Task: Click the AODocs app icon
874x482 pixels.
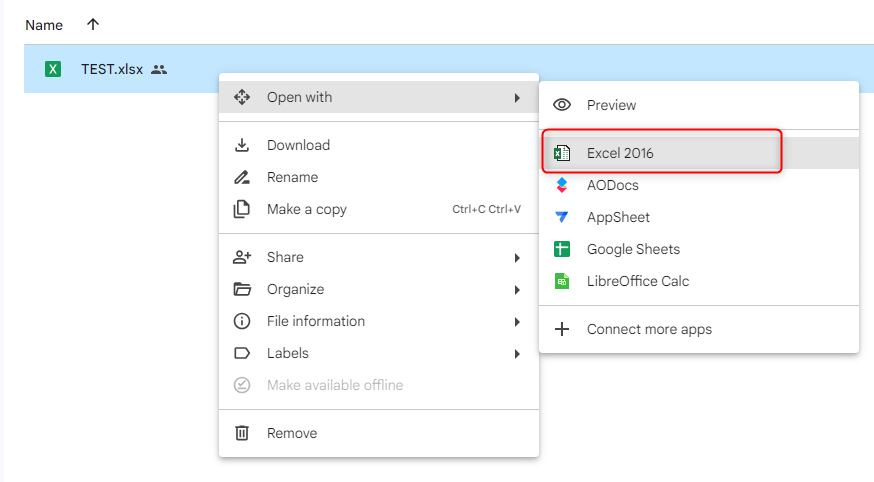Action: pyautogui.click(x=562, y=185)
